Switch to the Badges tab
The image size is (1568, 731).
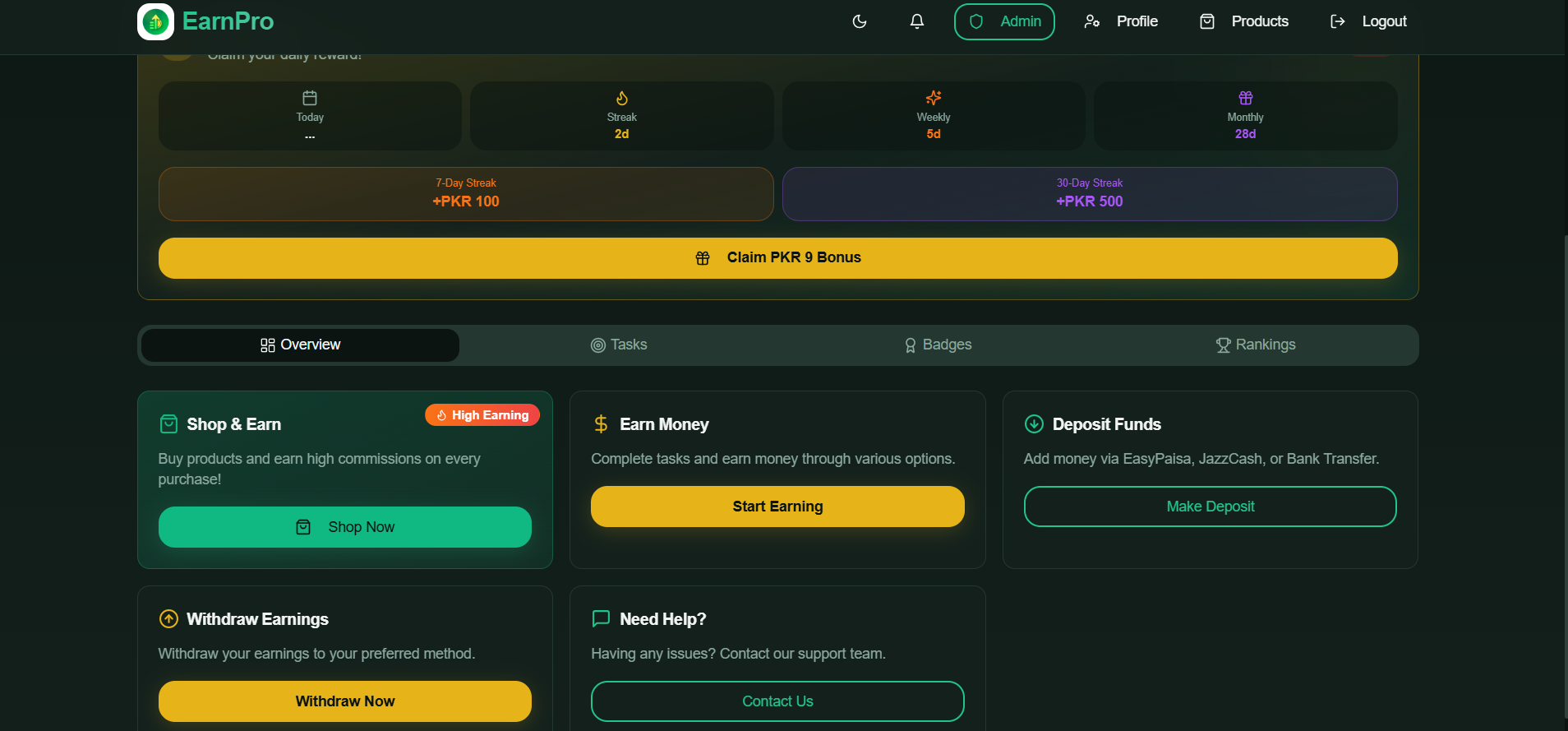click(x=938, y=345)
